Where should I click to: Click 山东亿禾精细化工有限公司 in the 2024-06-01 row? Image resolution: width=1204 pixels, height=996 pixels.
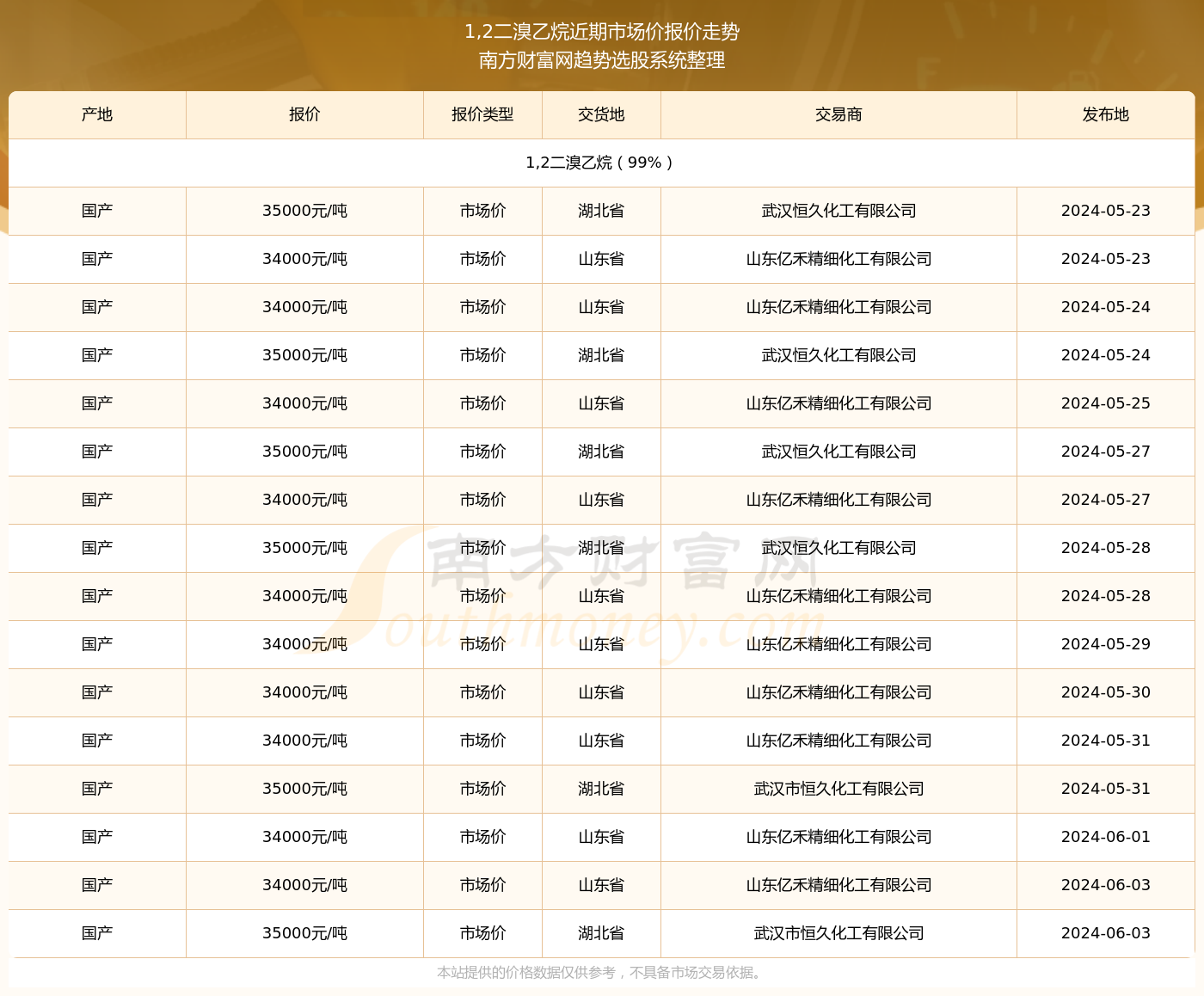838,837
